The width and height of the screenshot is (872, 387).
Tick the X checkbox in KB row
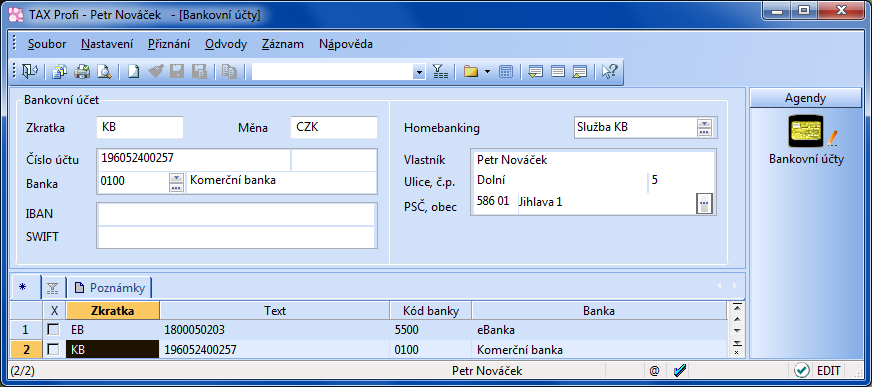pos(53,350)
